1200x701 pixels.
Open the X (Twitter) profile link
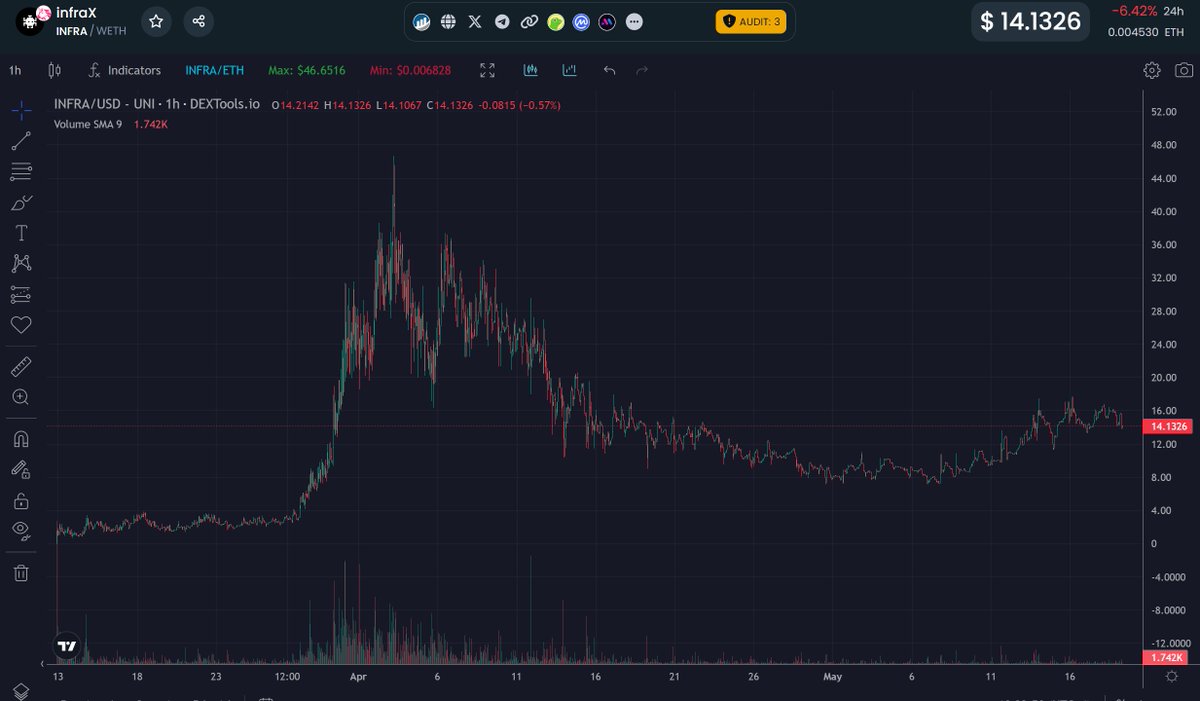click(475, 21)
